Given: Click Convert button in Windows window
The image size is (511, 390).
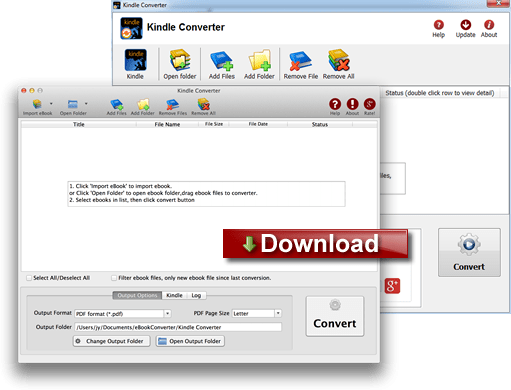Looking at the screenshot, I should click(x=469, y=252).
